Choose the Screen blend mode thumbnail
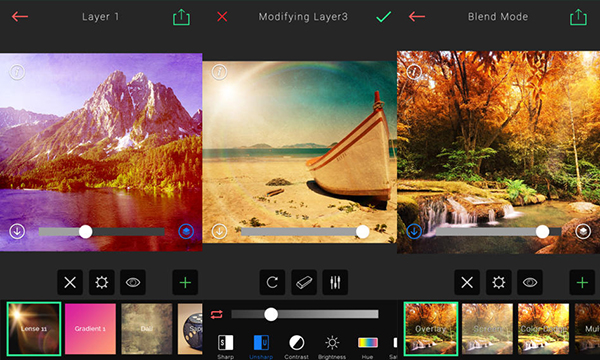600x360 pixels. 487,329
